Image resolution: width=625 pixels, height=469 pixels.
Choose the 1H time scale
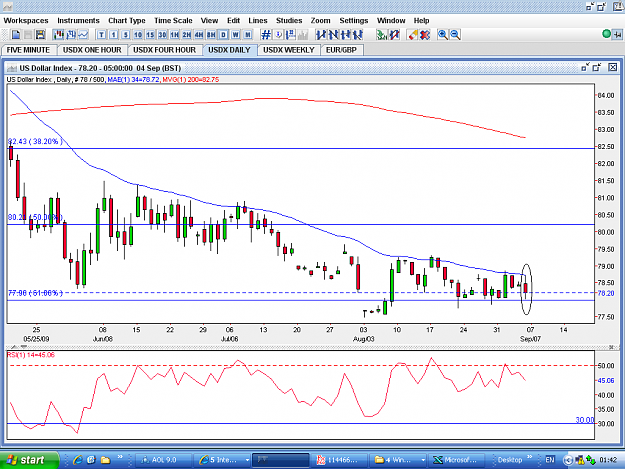click(175, 35)
